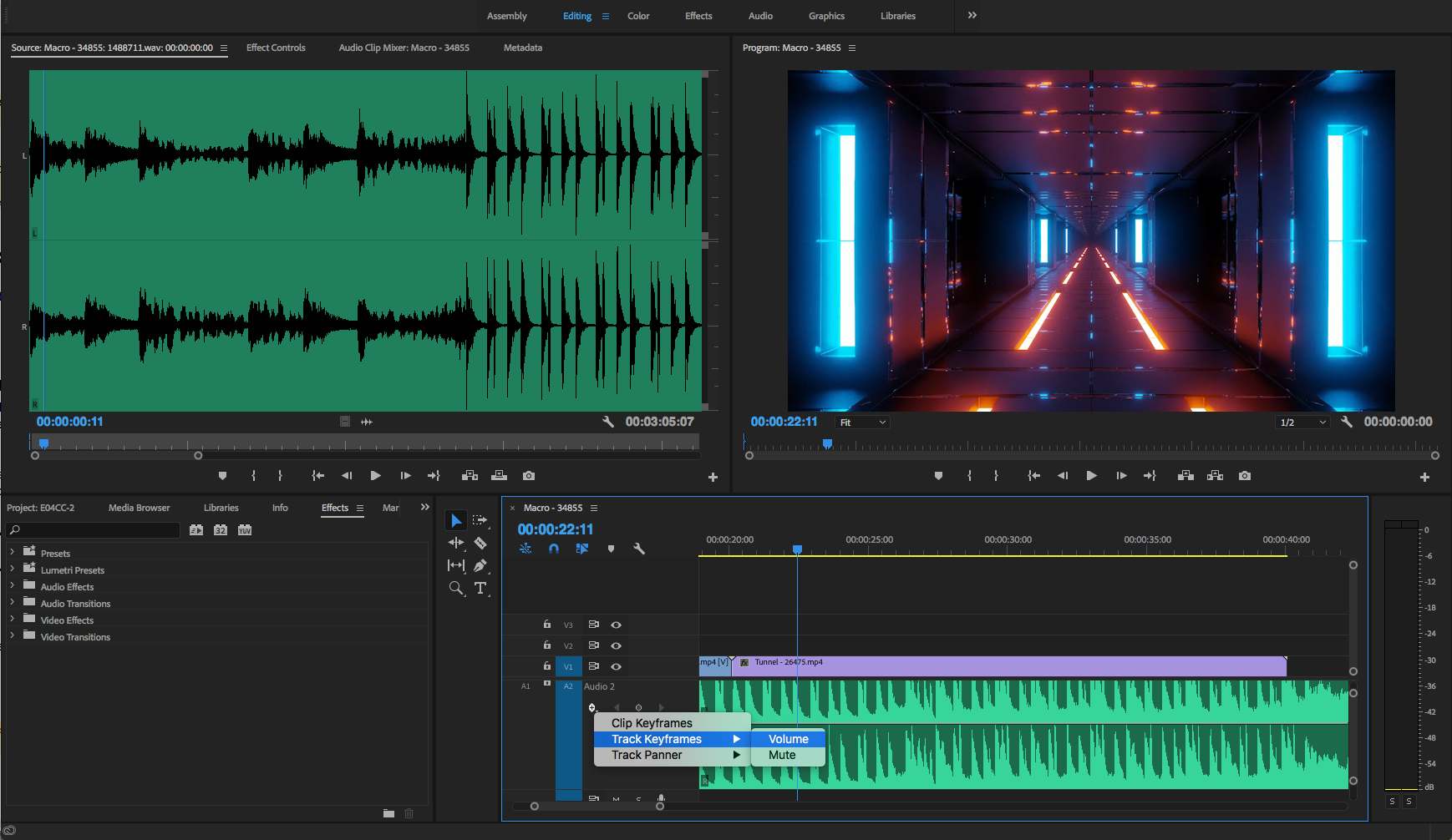Toggle V2 track output eye
The image size is (1452, 840).
(x=616, y=645)
